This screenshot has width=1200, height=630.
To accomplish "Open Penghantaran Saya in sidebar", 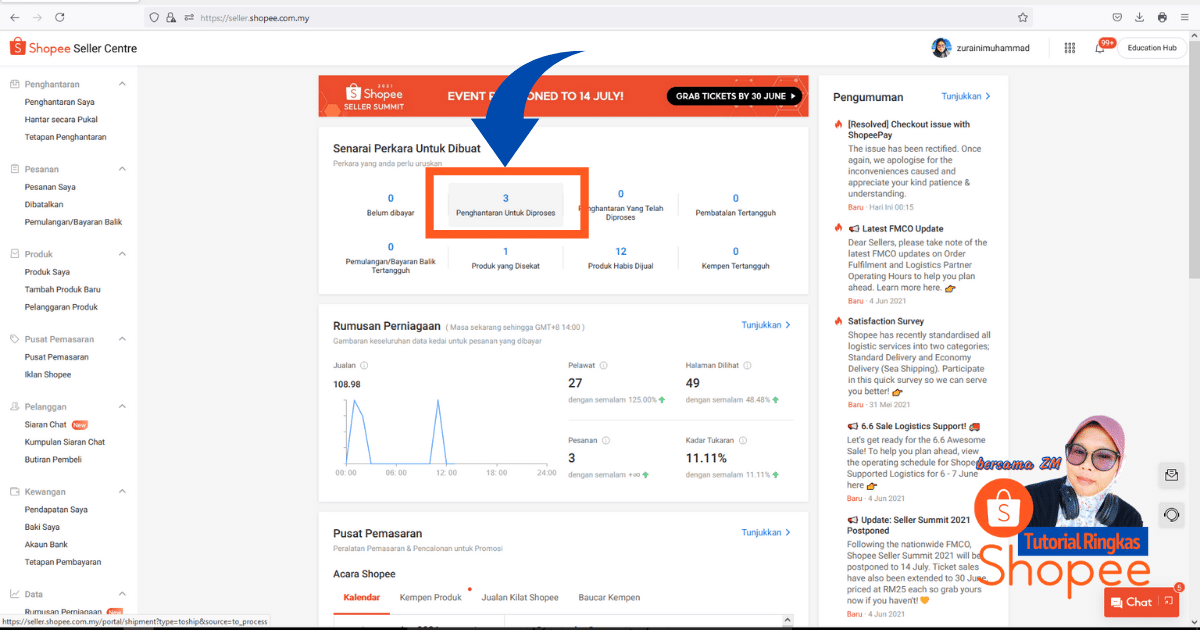I will tap(60, 102).
